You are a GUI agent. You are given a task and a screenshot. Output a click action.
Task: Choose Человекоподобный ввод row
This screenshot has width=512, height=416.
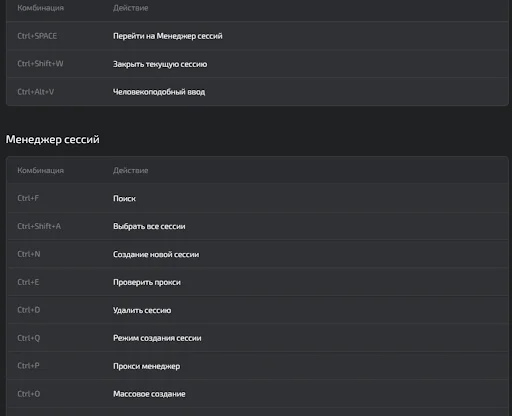coord(257,92)
